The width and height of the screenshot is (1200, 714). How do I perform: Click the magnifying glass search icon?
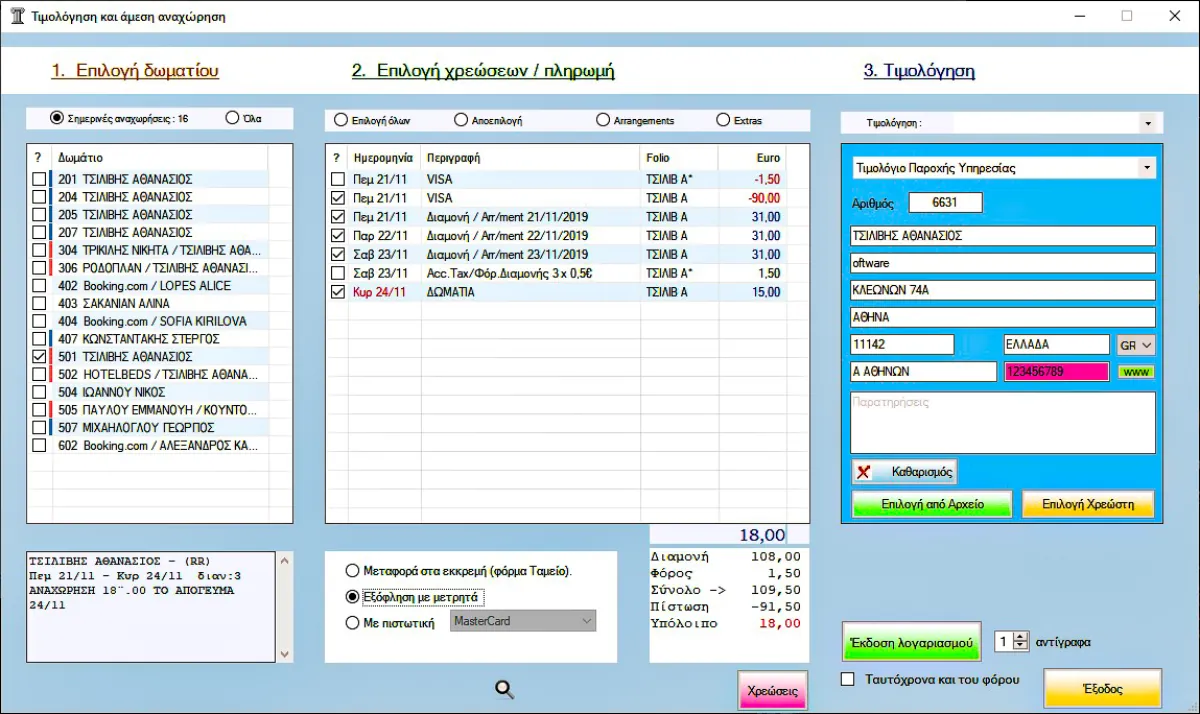(505, 688)
